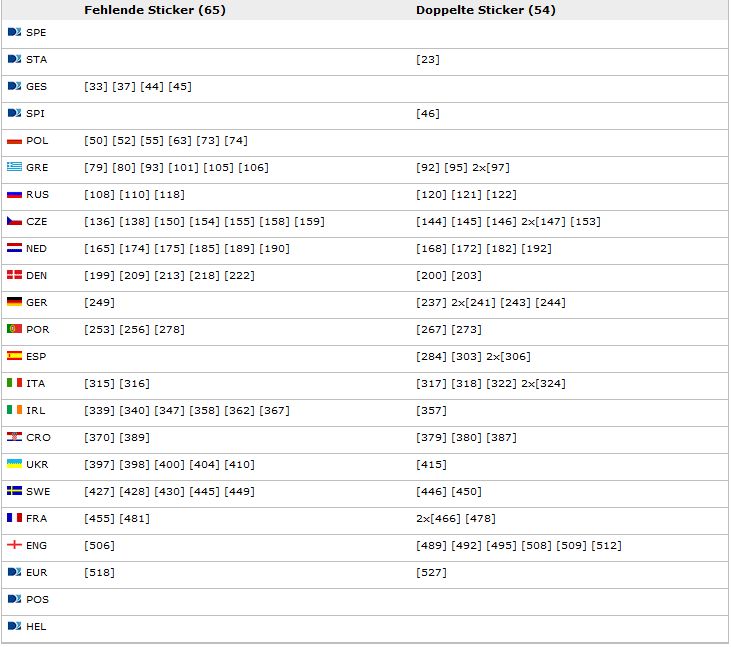Click the England flag icon
Screen dimensions: 731x647
pyautogui.click(x=14, y=545)
